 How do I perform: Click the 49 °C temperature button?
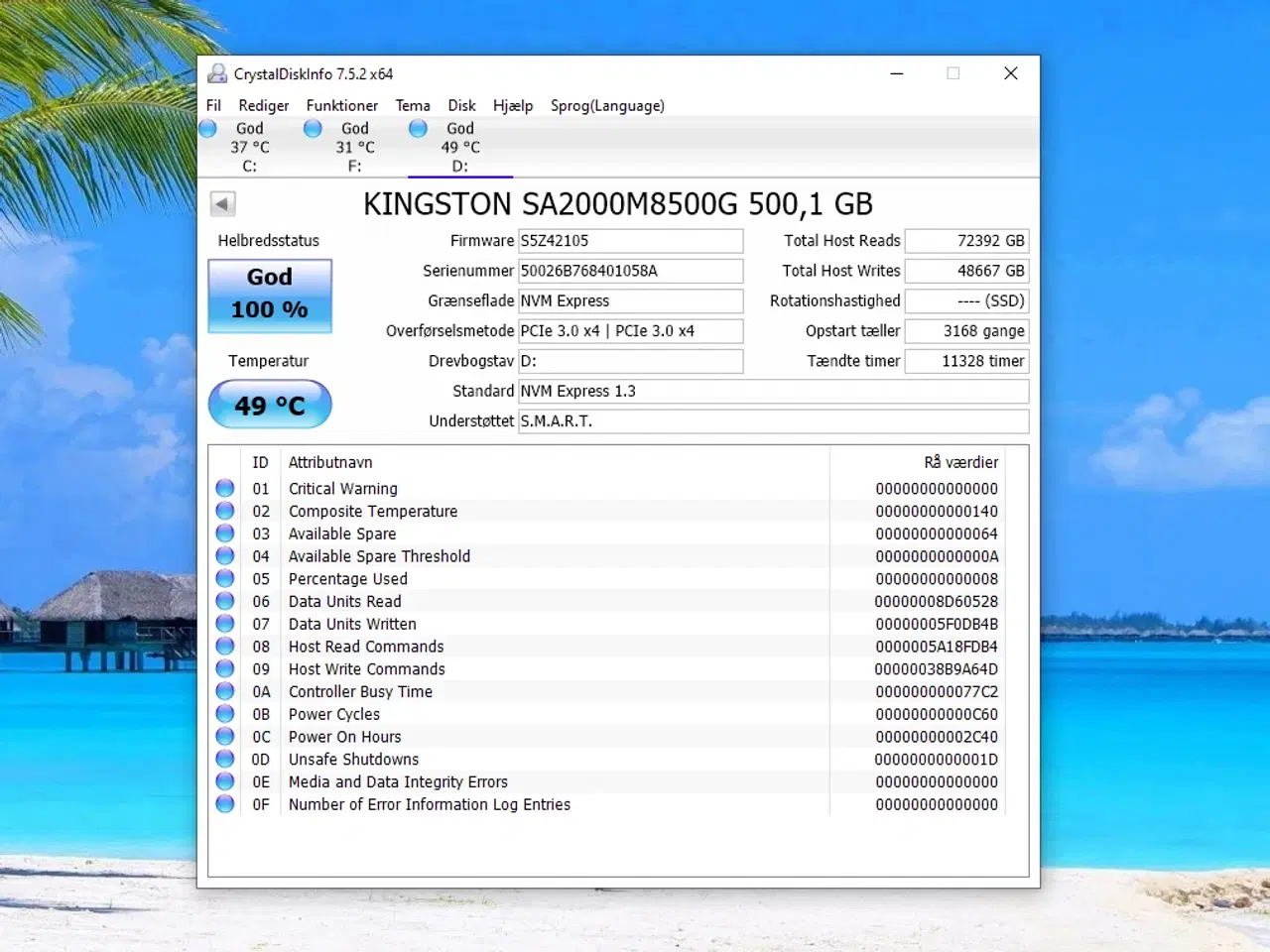pos(270,405)
